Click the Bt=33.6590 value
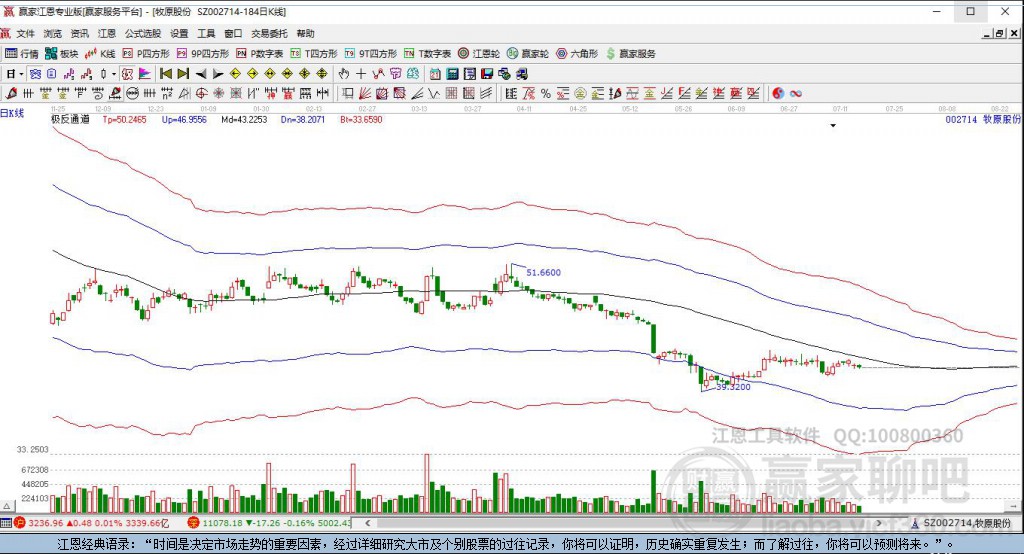The image size is (1024, 554). (x=361, y=120)
